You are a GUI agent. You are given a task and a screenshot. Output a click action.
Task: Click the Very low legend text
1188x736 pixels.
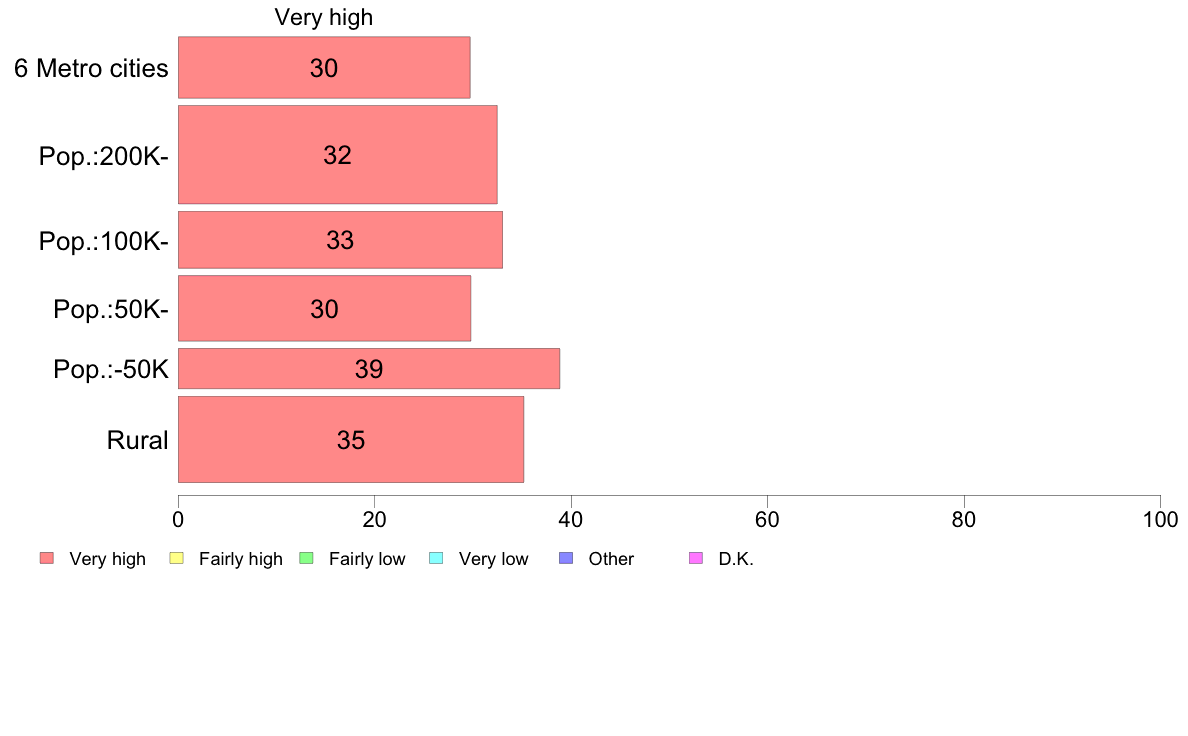(x=493, y=559)
